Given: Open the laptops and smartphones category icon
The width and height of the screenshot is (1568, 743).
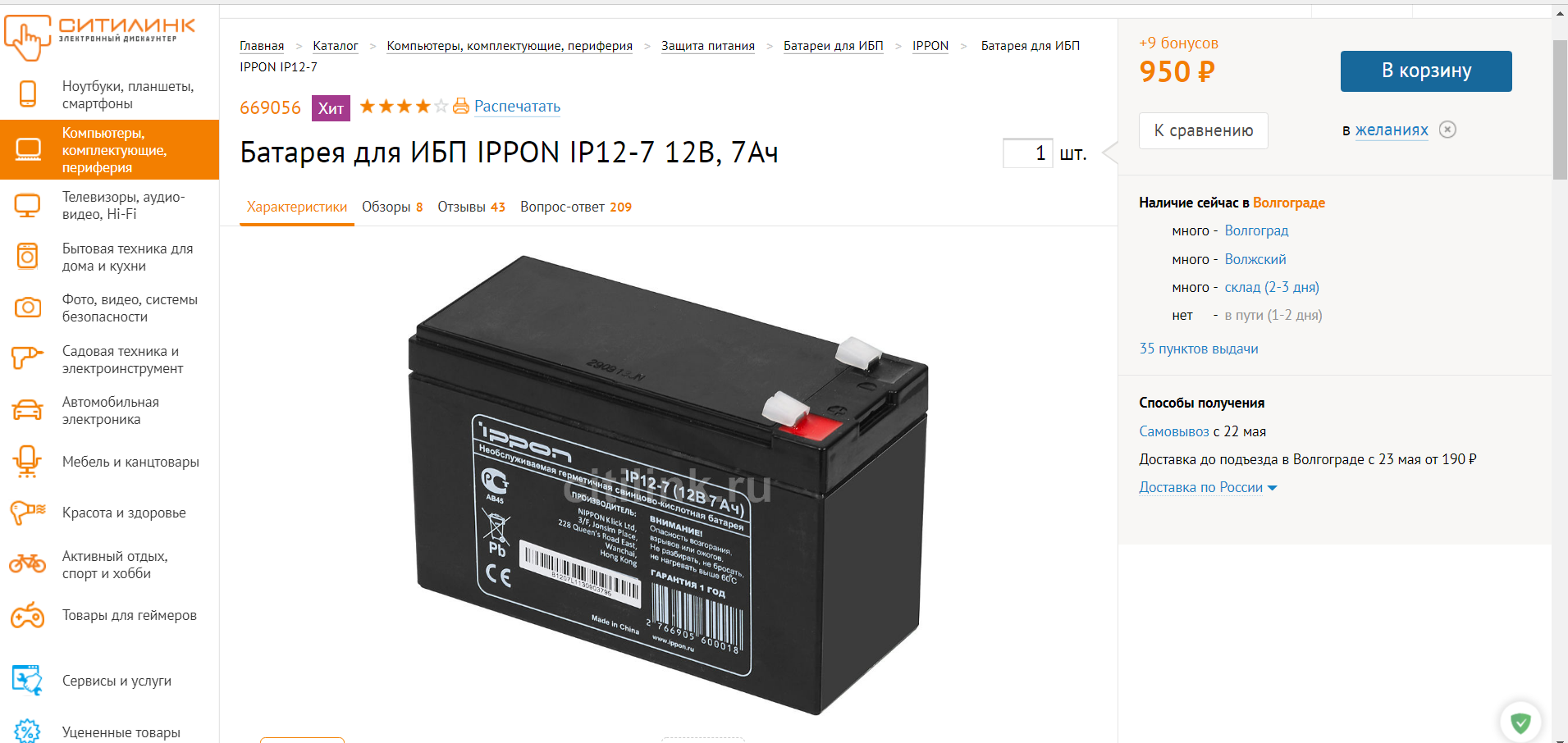Looking at the screenshot, I should [28, 93].
